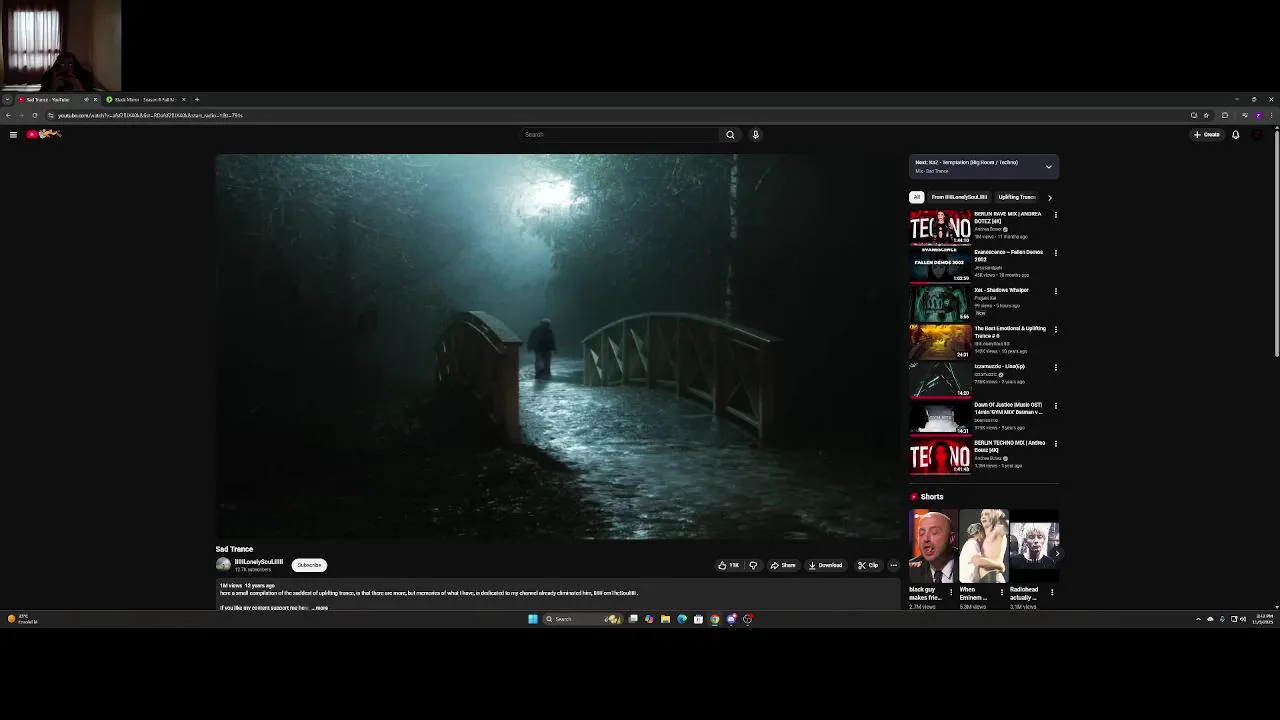
Task: Subscribe to IIIILonelySoul.IIII channel
Action: click(x=309, y=565)
